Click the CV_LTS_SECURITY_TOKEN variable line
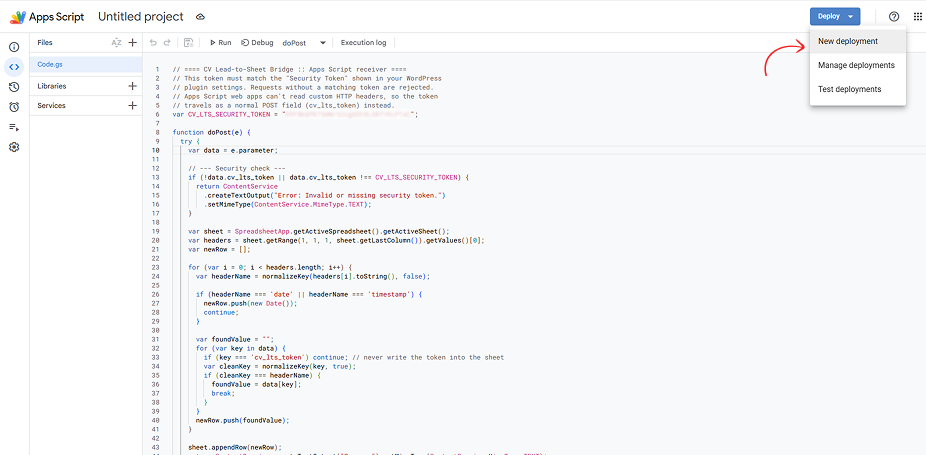 [x=295, y=115]
